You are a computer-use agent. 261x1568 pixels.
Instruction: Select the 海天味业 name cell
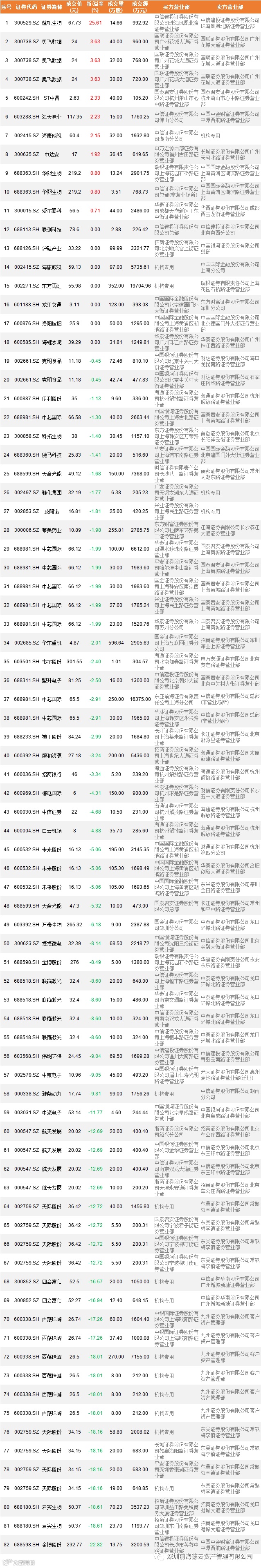(51, 117)
